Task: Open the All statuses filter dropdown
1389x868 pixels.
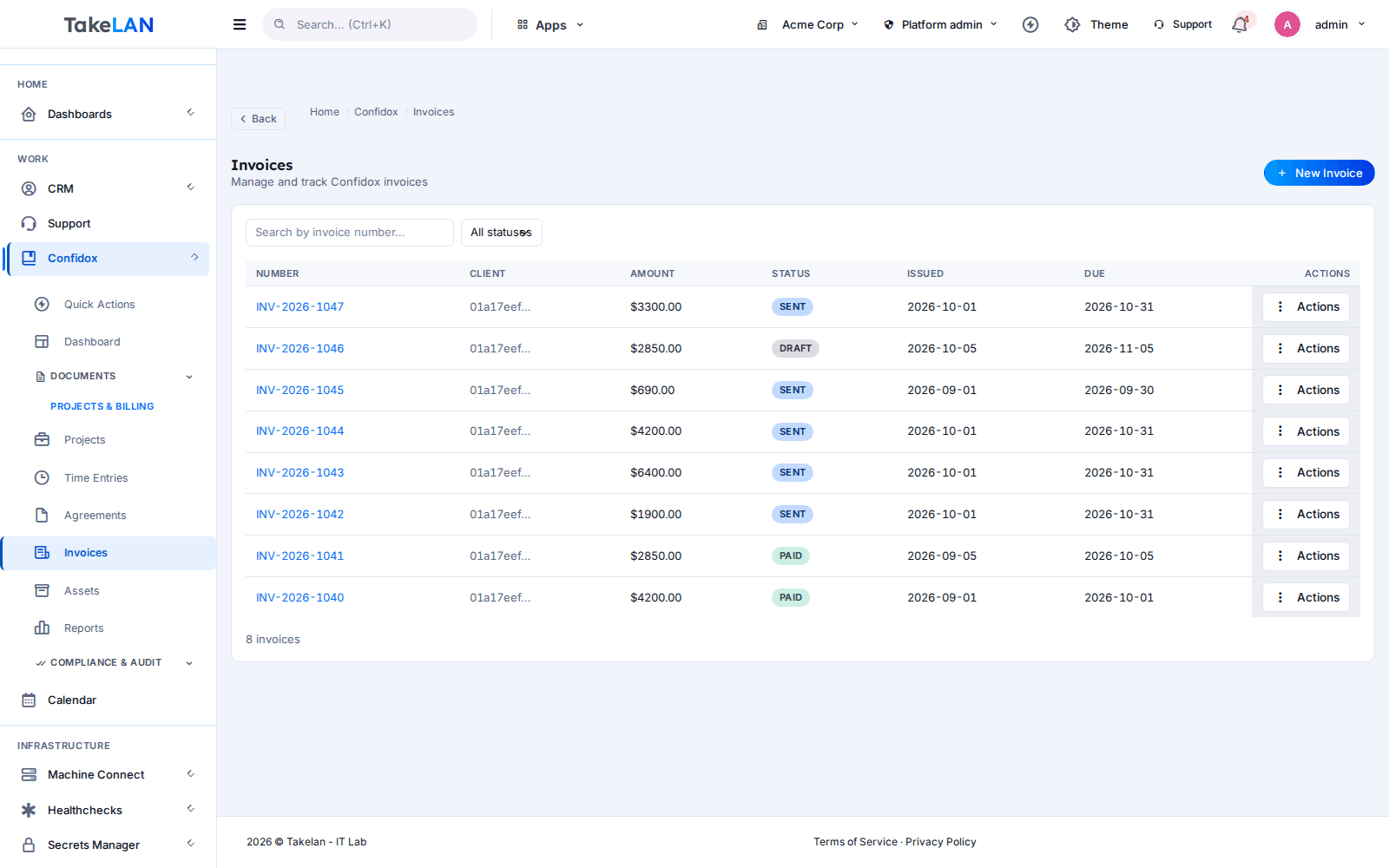Action: (x=502, y=233)
